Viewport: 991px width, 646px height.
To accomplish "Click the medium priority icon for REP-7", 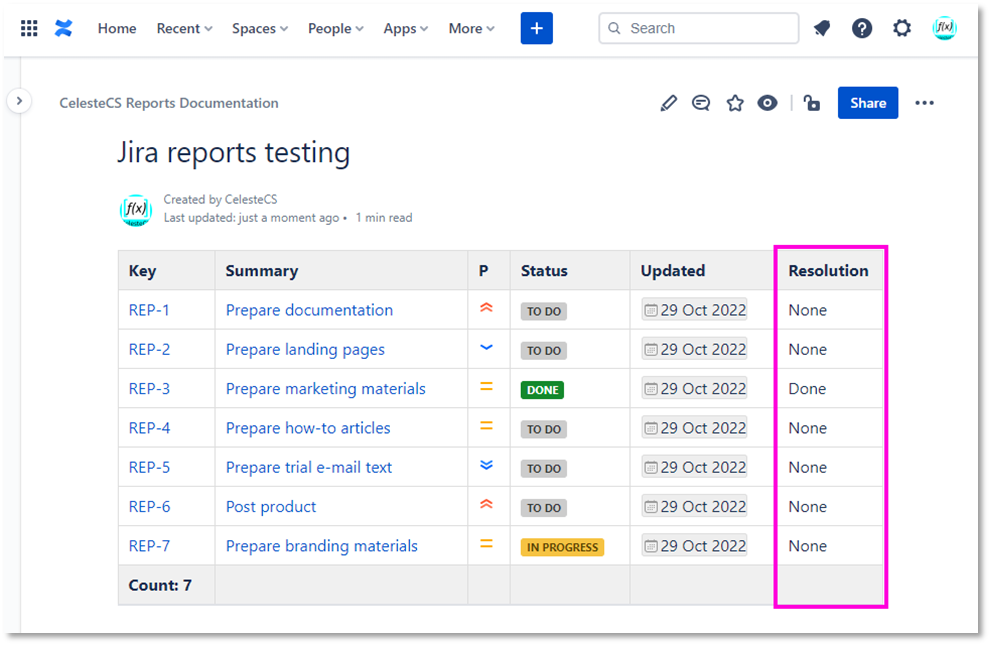I will (486, 544).
